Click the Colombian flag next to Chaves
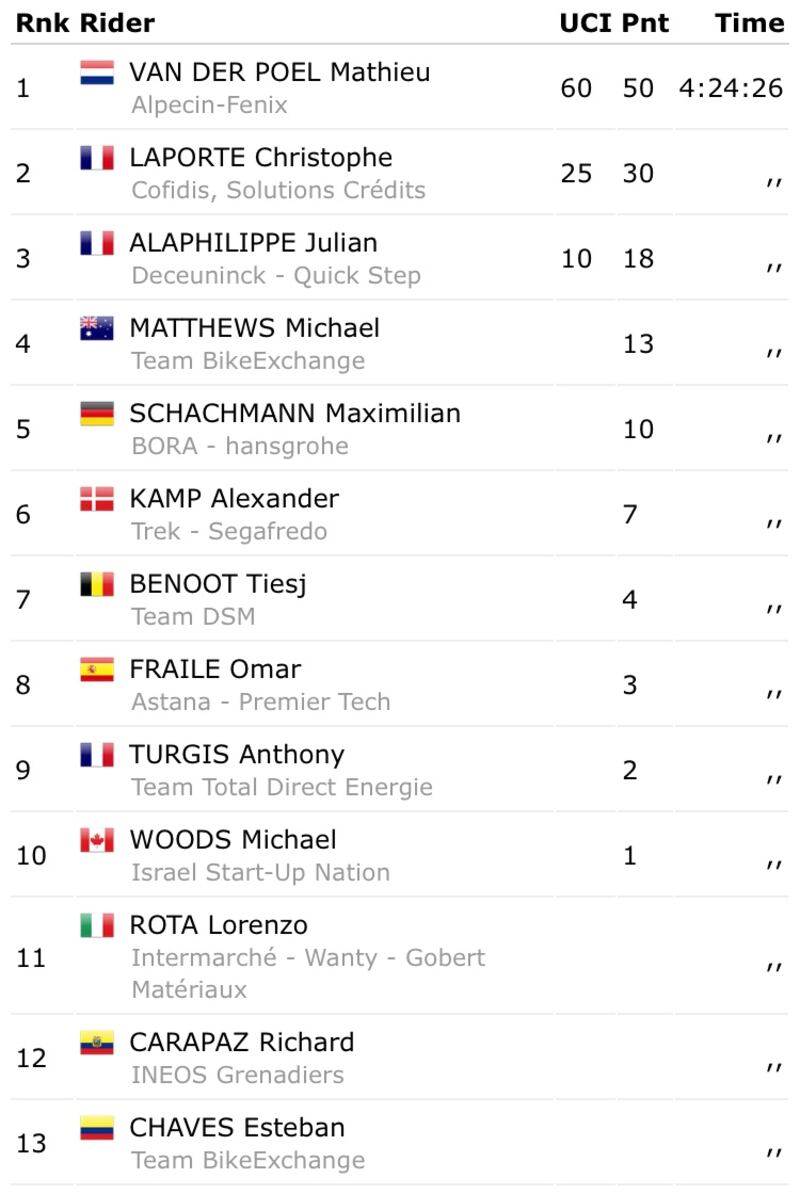Screen dimensions: 800x1194 click(x=97, y=1128)
